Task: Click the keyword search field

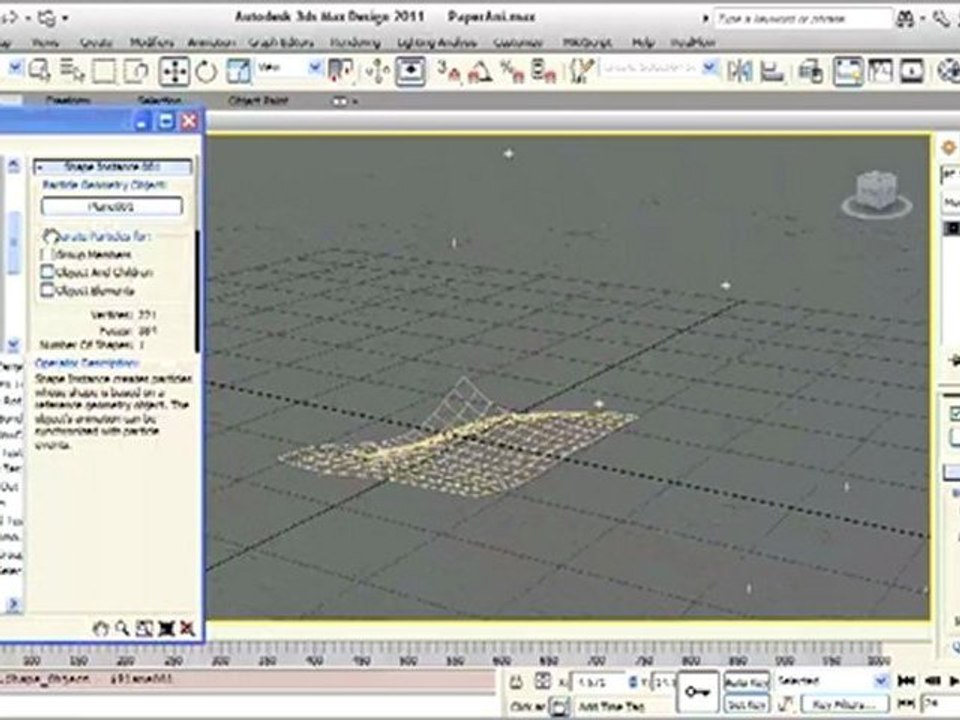Action: [x=803, y=18]
